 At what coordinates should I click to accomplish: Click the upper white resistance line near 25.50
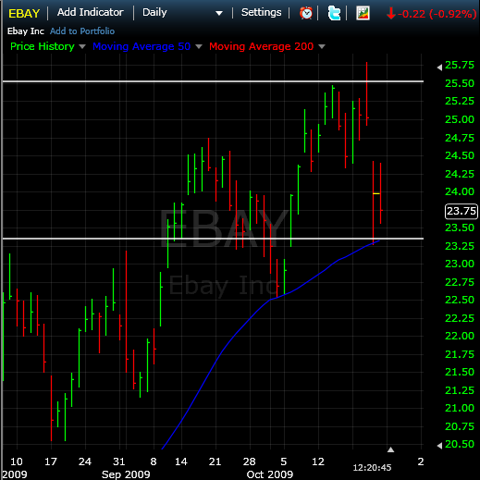[x=213, y=81]
